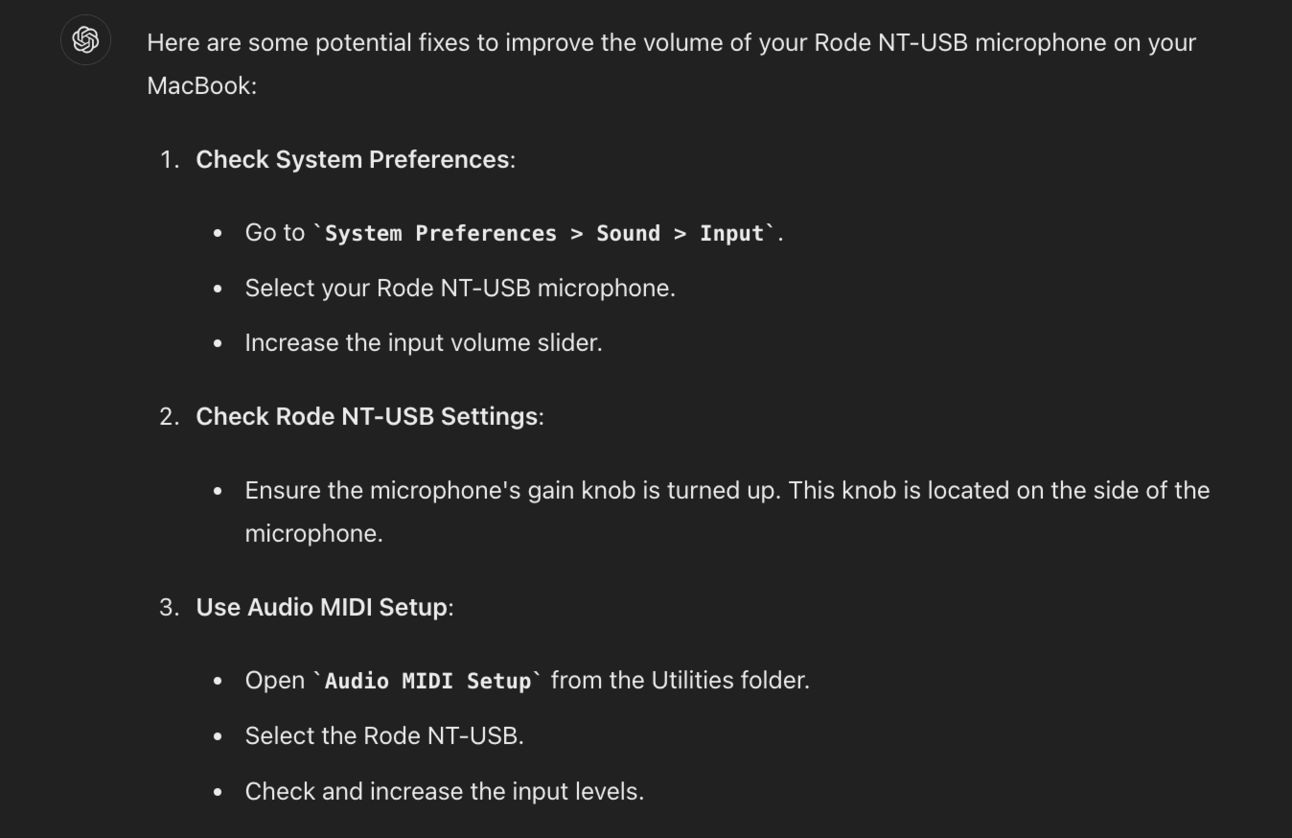
Task: Click the 'Check Rode NT-USB Settings' heading
Action: click(366, 416)
